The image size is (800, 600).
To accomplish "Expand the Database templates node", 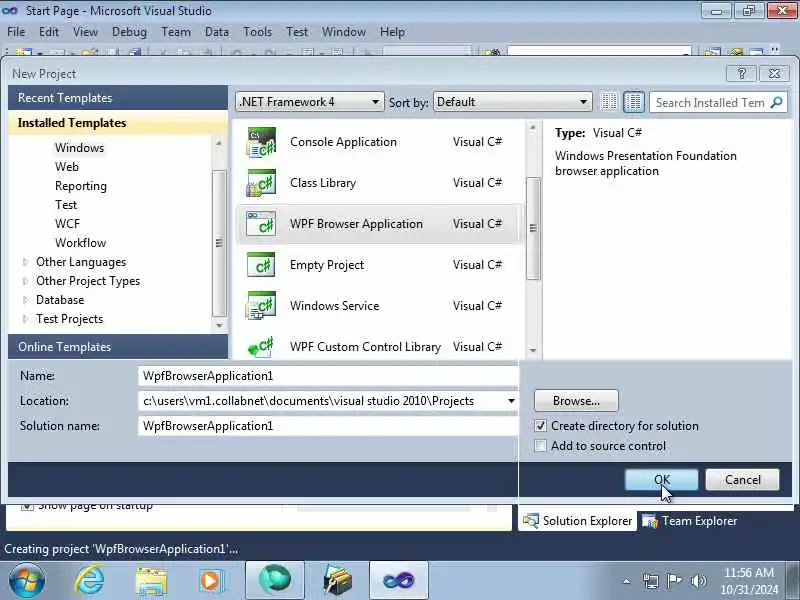I will click(25, 300).
